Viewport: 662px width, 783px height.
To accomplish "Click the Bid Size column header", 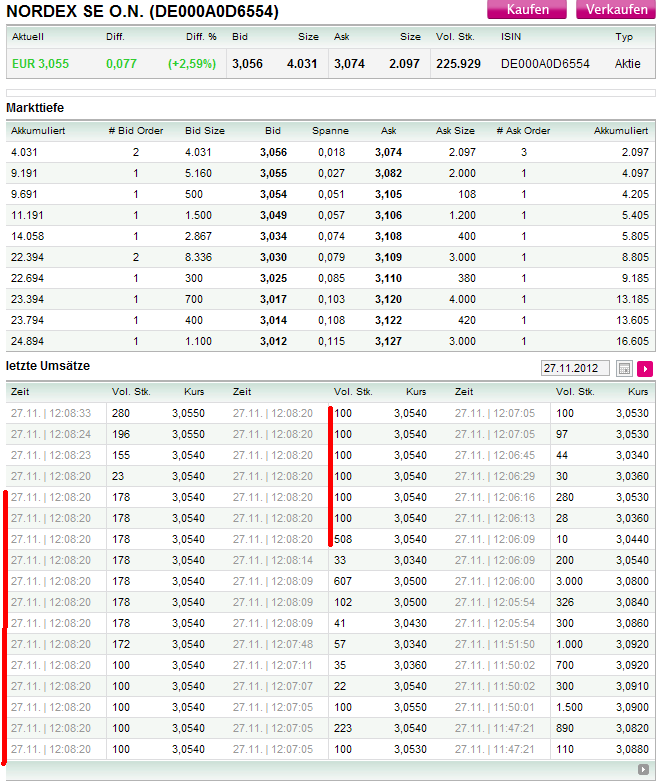I will [205, 131].
